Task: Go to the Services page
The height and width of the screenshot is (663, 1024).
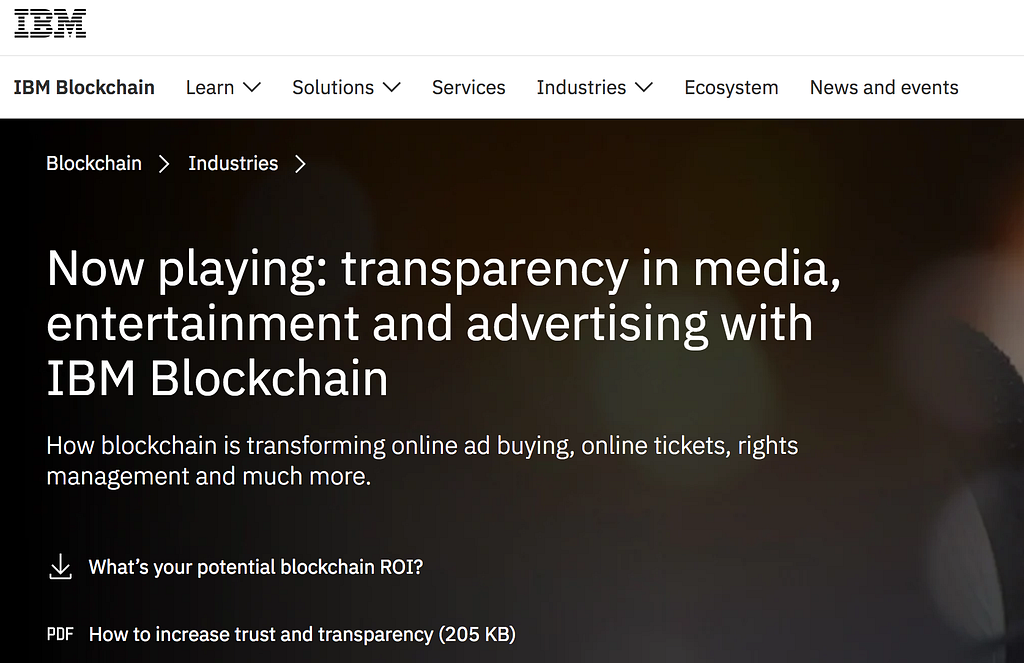Action: click(x=468, y=88)
